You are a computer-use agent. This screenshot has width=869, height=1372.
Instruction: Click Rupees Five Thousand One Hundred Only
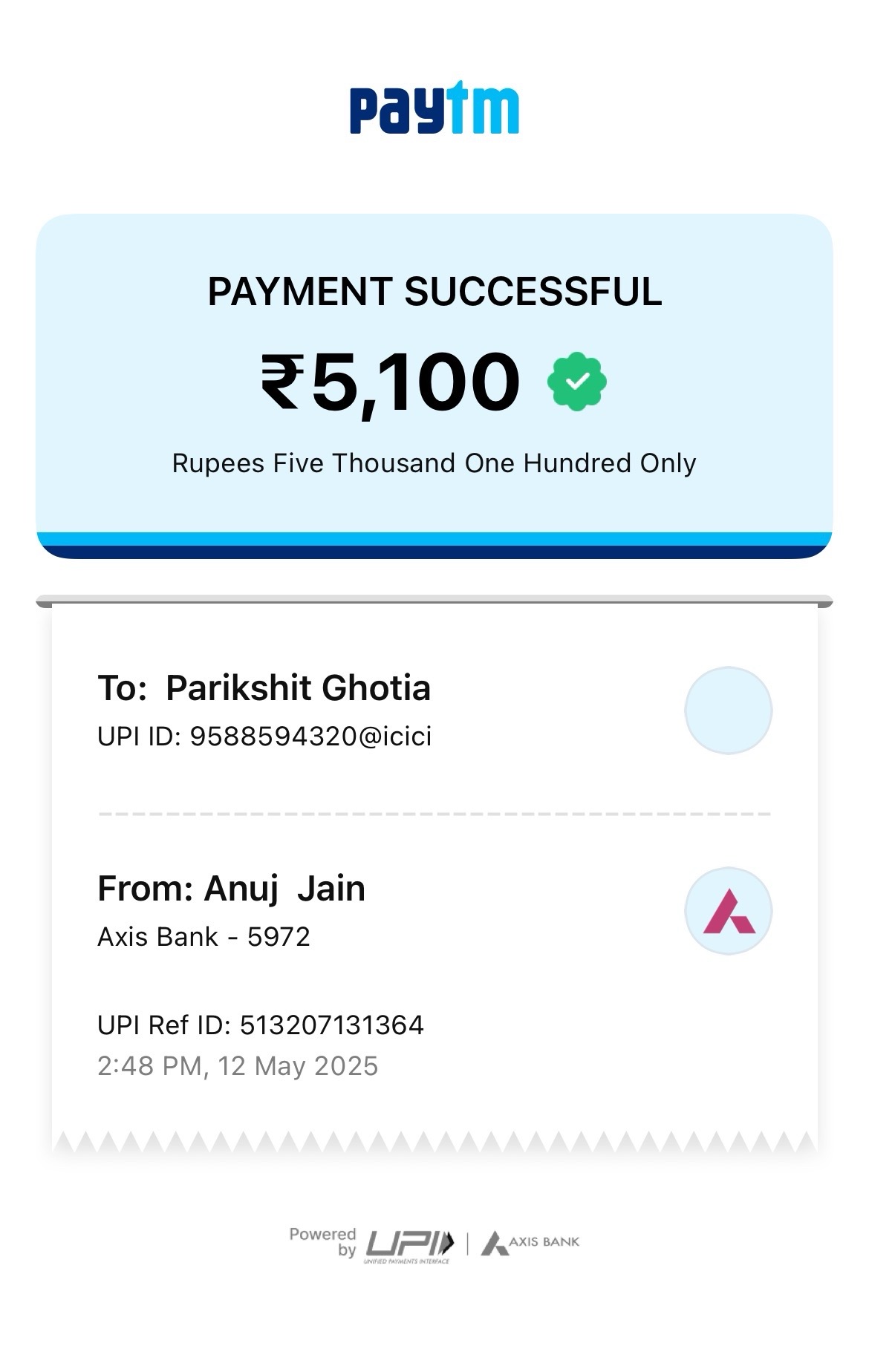434,463
